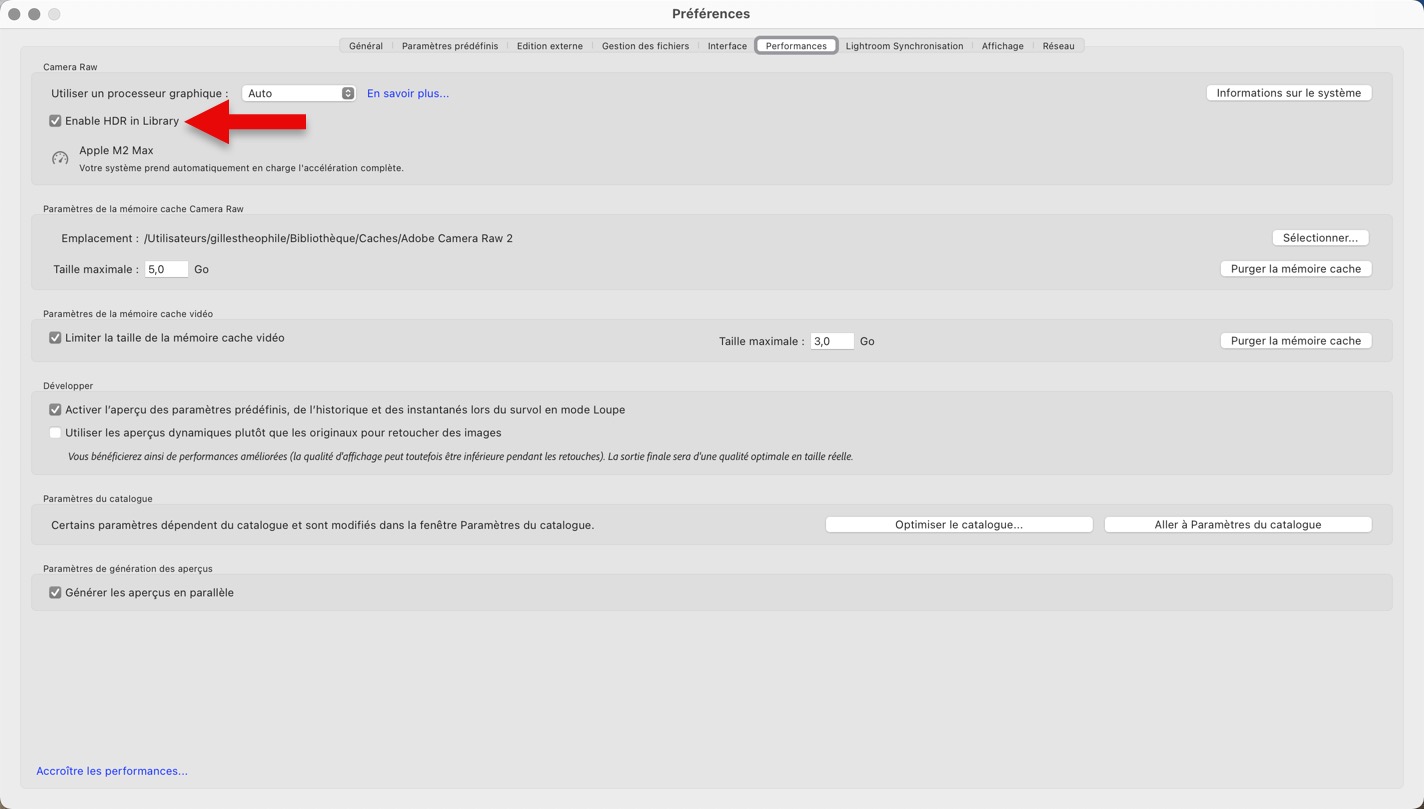Click Aller à Paramètres du catalogue

click(1238, 525)
